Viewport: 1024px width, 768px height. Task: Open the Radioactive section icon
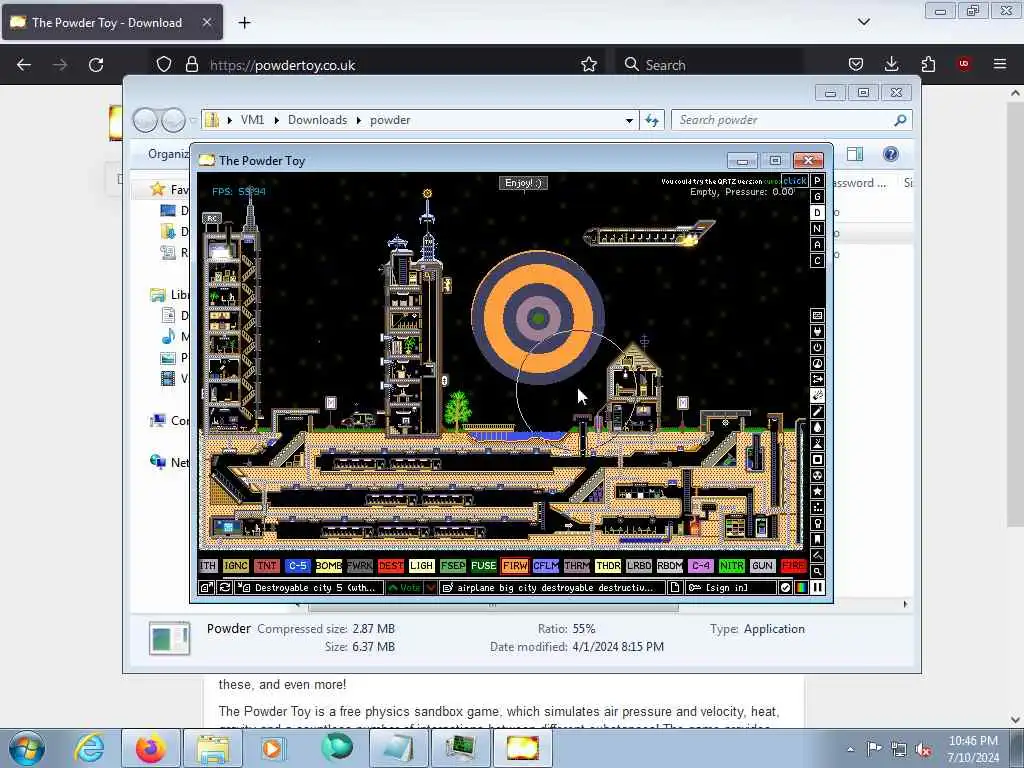pyautogui.click(x=817, y=475)
